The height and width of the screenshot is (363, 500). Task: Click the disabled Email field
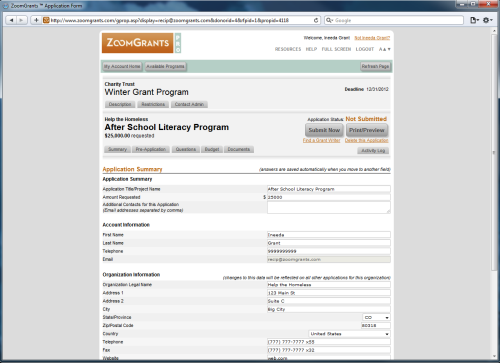pyautogui.click(x=329, y=259)
